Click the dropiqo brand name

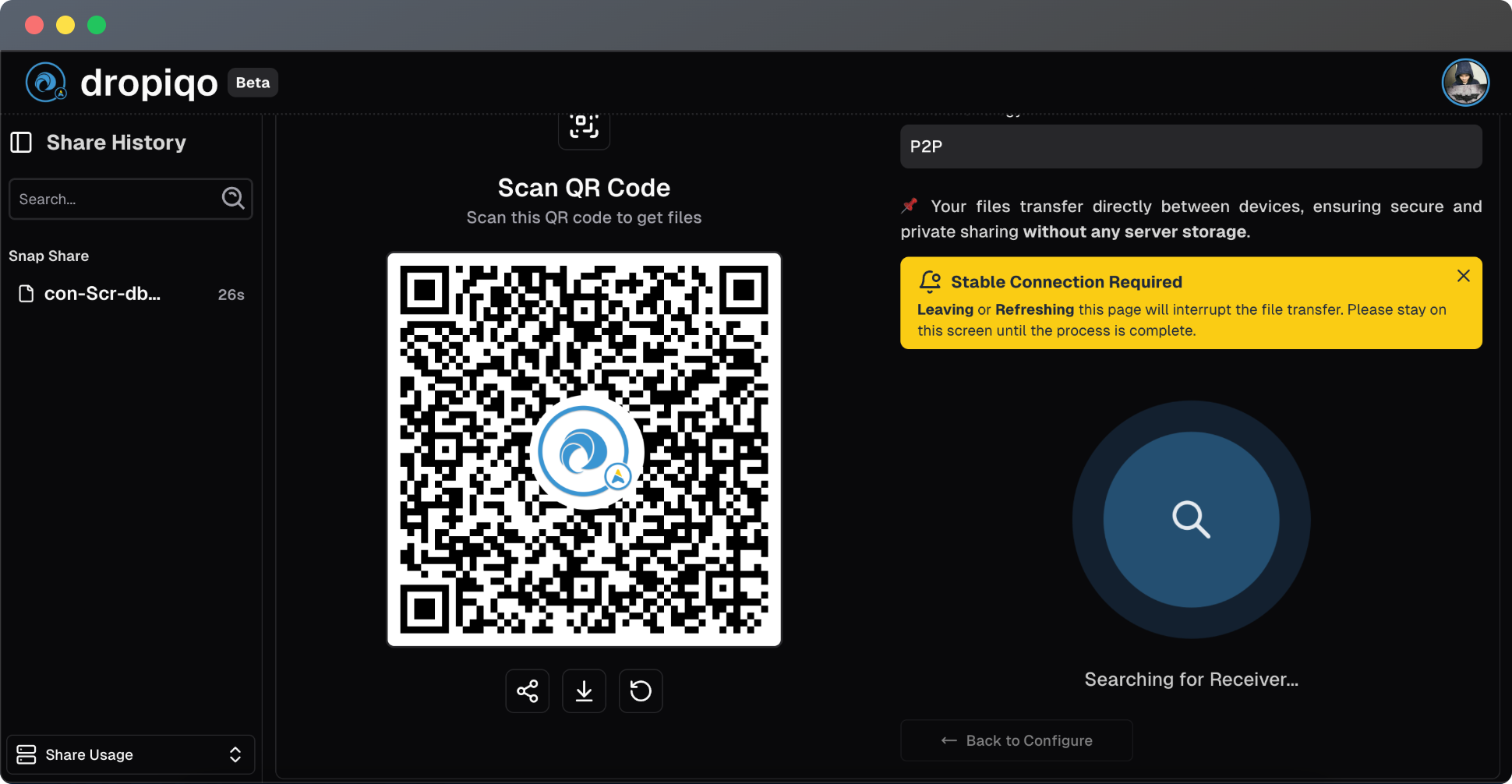149,83
